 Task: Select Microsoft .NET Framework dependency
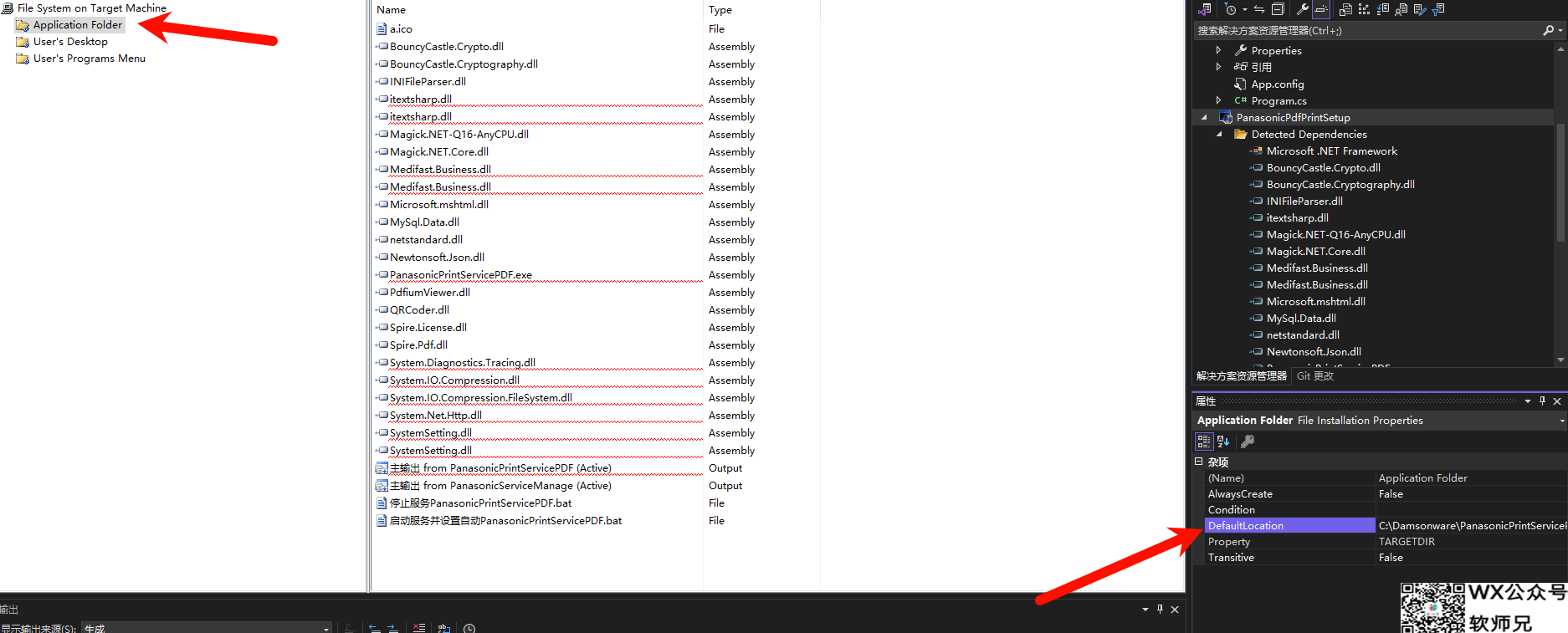[1331, 151]
